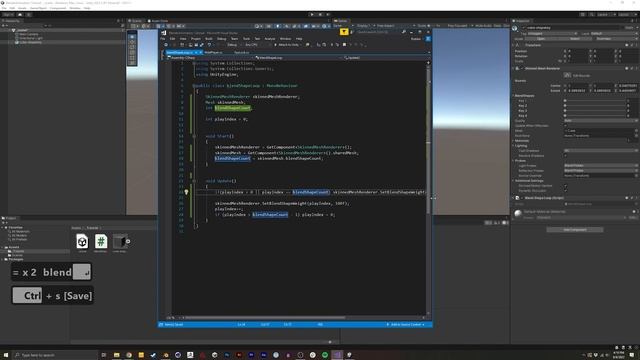Toggle Update When Offscreen checkbox
The height and width of the screenshot is (360, 640).
(x=566, y=126)
